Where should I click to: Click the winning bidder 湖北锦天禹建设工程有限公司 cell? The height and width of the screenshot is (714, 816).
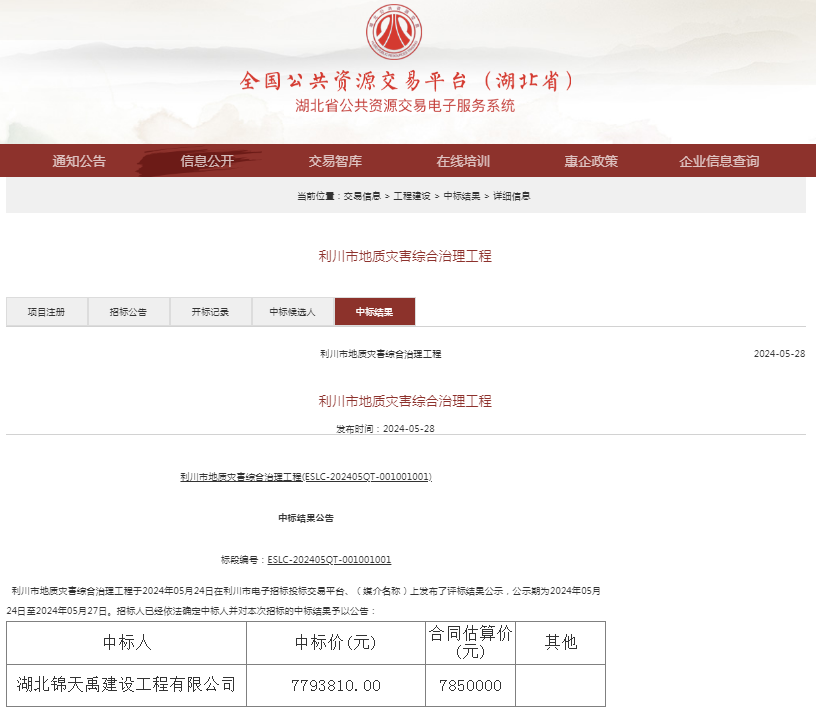(126, 685)
